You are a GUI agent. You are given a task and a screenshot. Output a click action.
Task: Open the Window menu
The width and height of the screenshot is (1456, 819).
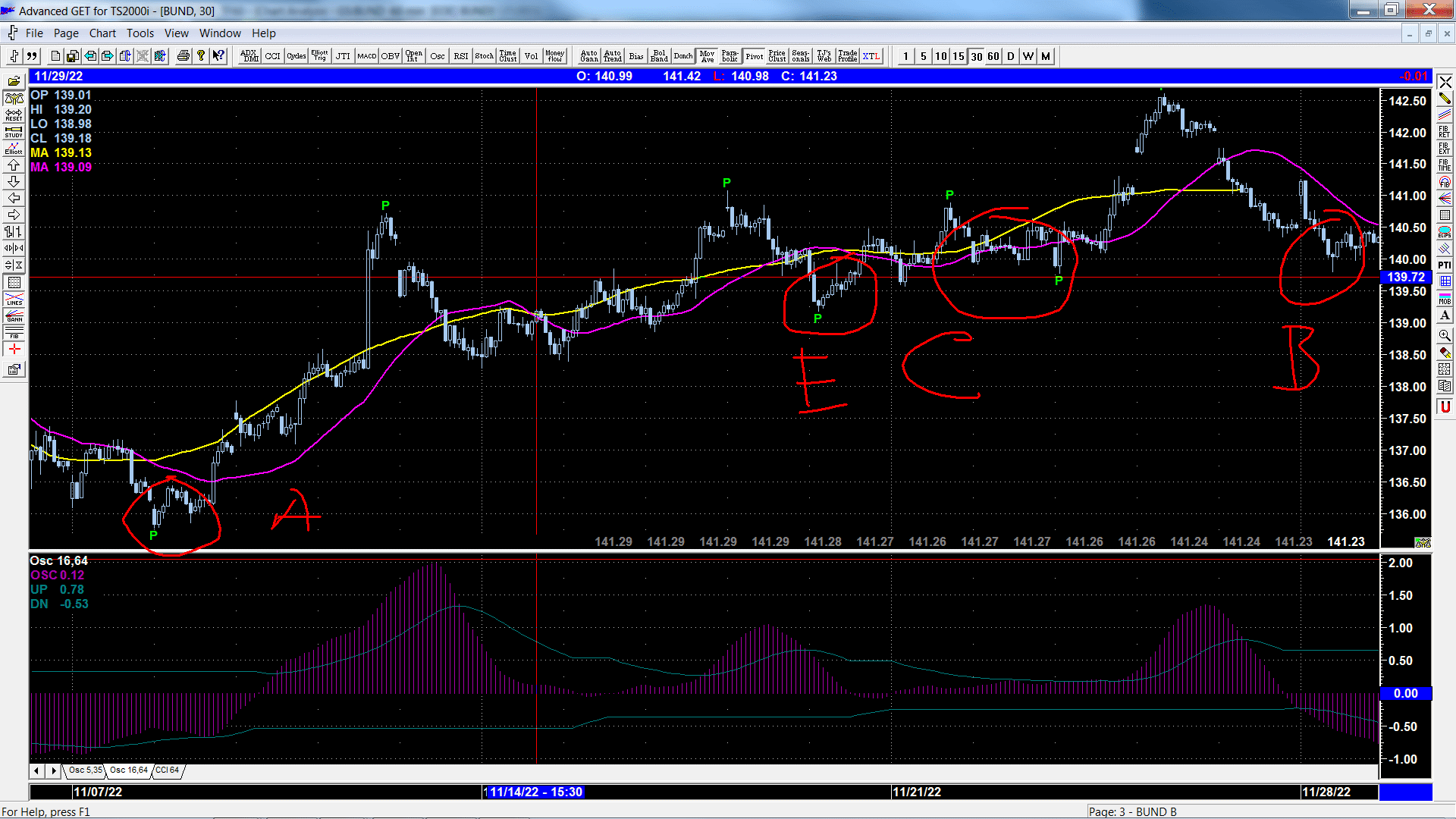click(220, 33)
